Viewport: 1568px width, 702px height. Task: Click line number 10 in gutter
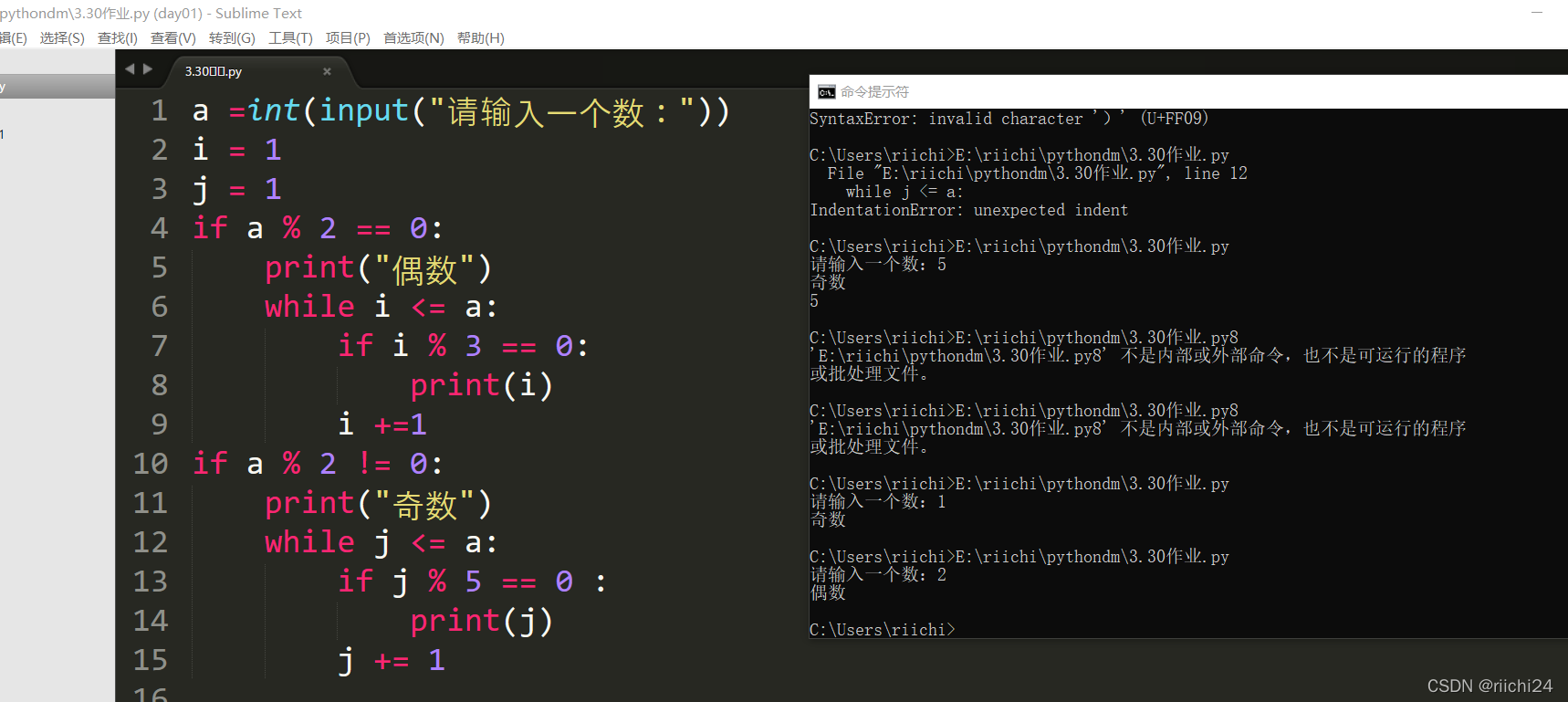pyautogui.click(x=151, y=464)
